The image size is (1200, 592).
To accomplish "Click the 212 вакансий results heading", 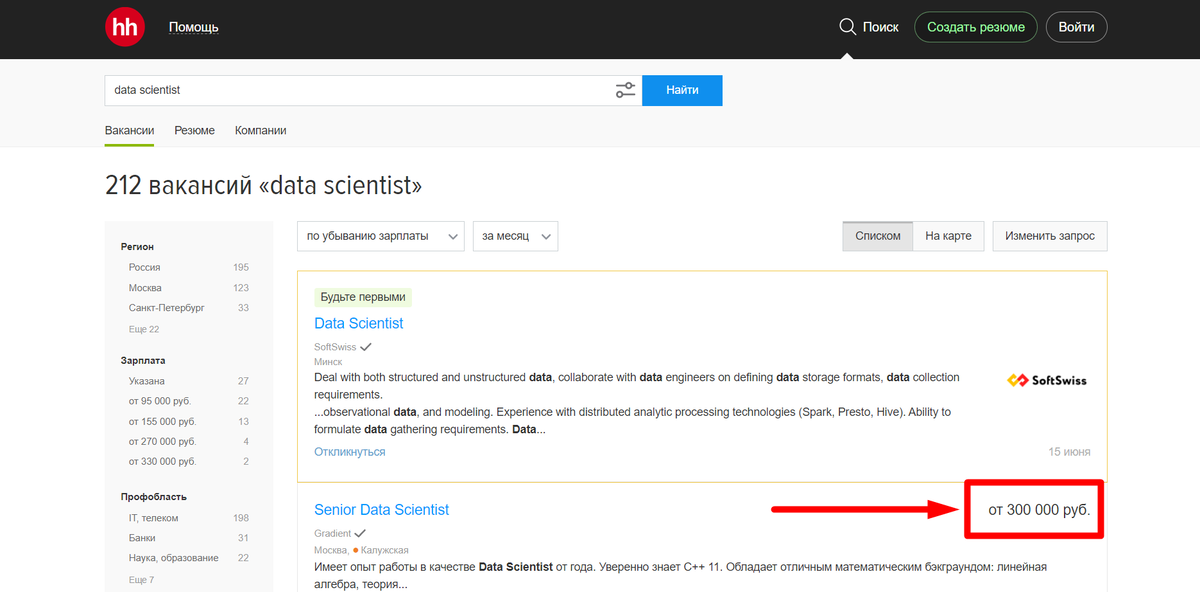I will (263, 185).
